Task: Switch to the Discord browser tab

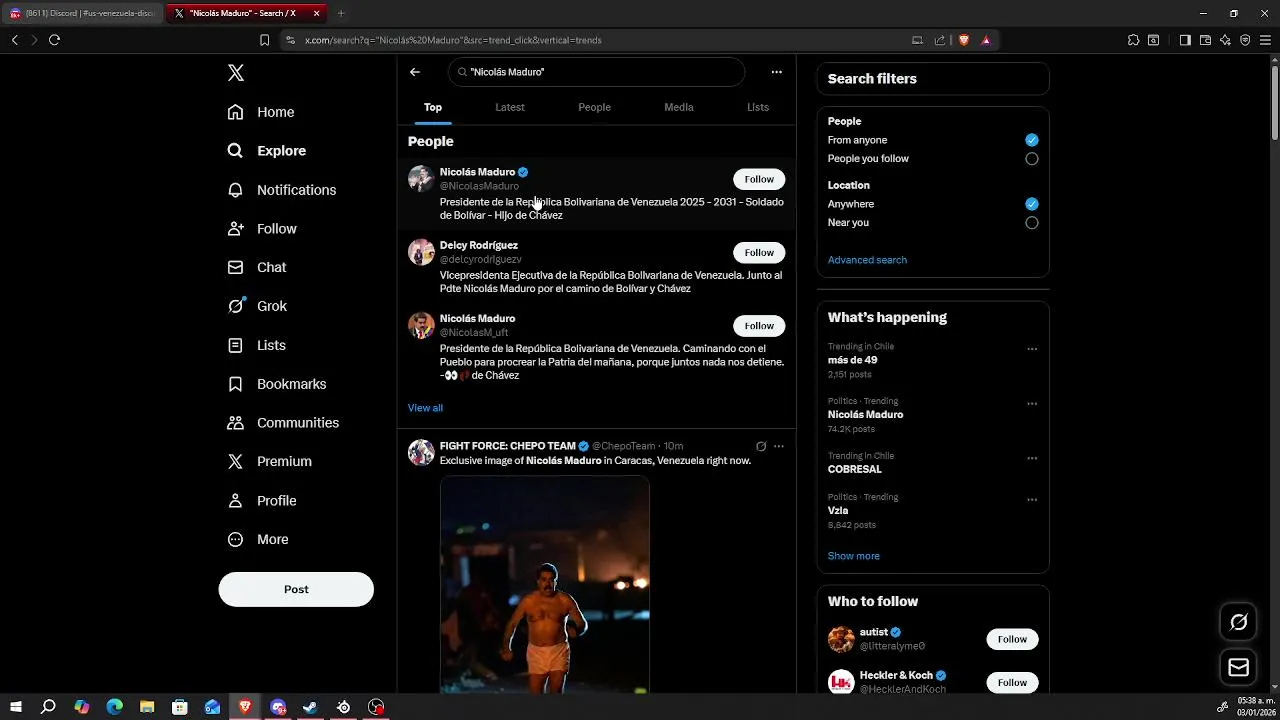Action: click(x=82, y=13)
